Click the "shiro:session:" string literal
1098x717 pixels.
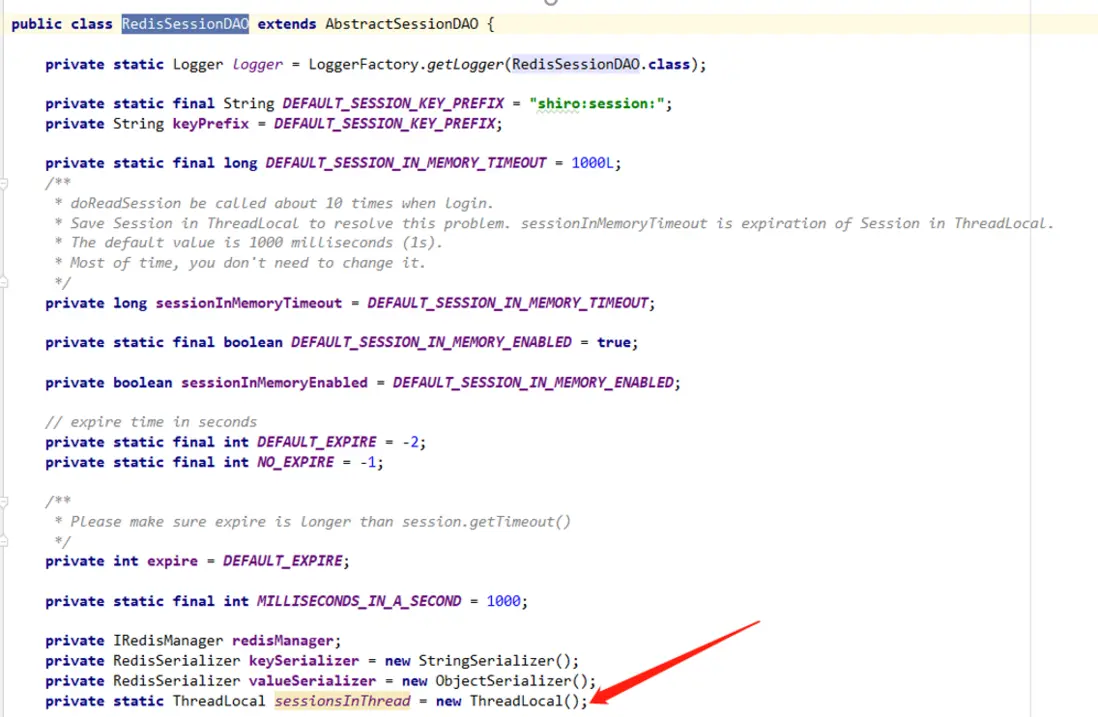(597, 104)
